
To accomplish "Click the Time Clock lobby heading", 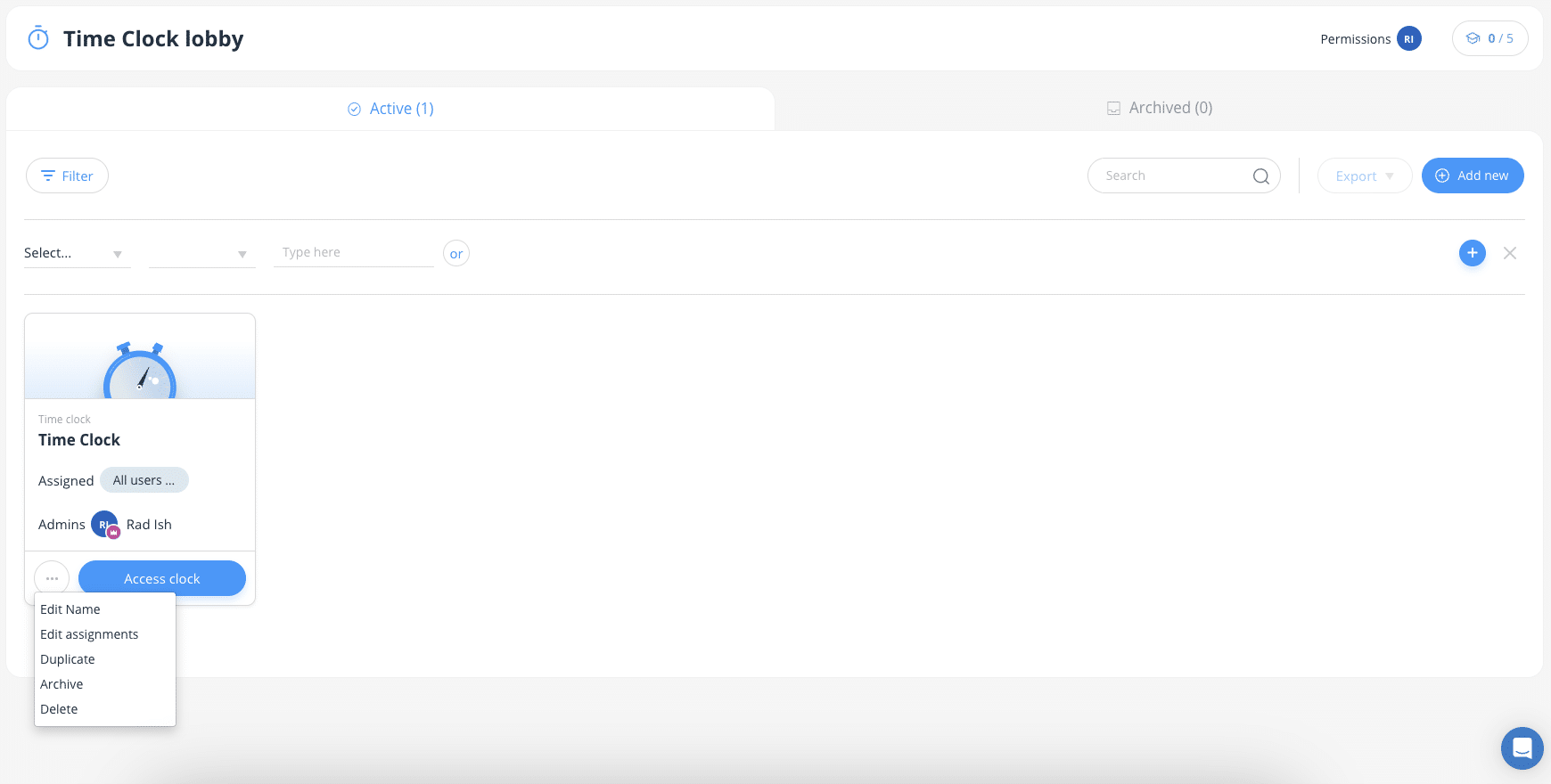I will click(153, 39).
